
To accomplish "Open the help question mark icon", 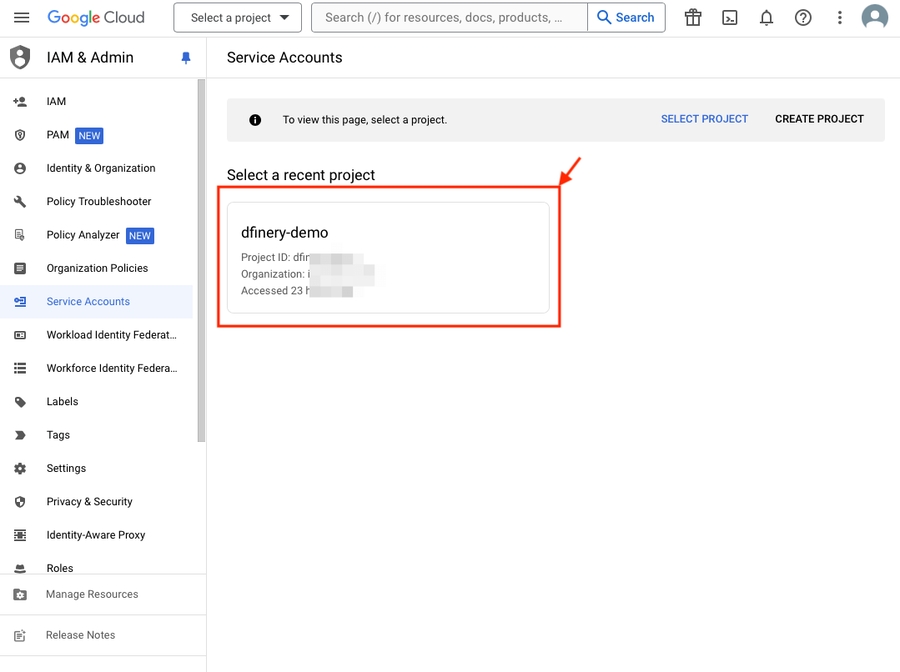I will [803, 18].
